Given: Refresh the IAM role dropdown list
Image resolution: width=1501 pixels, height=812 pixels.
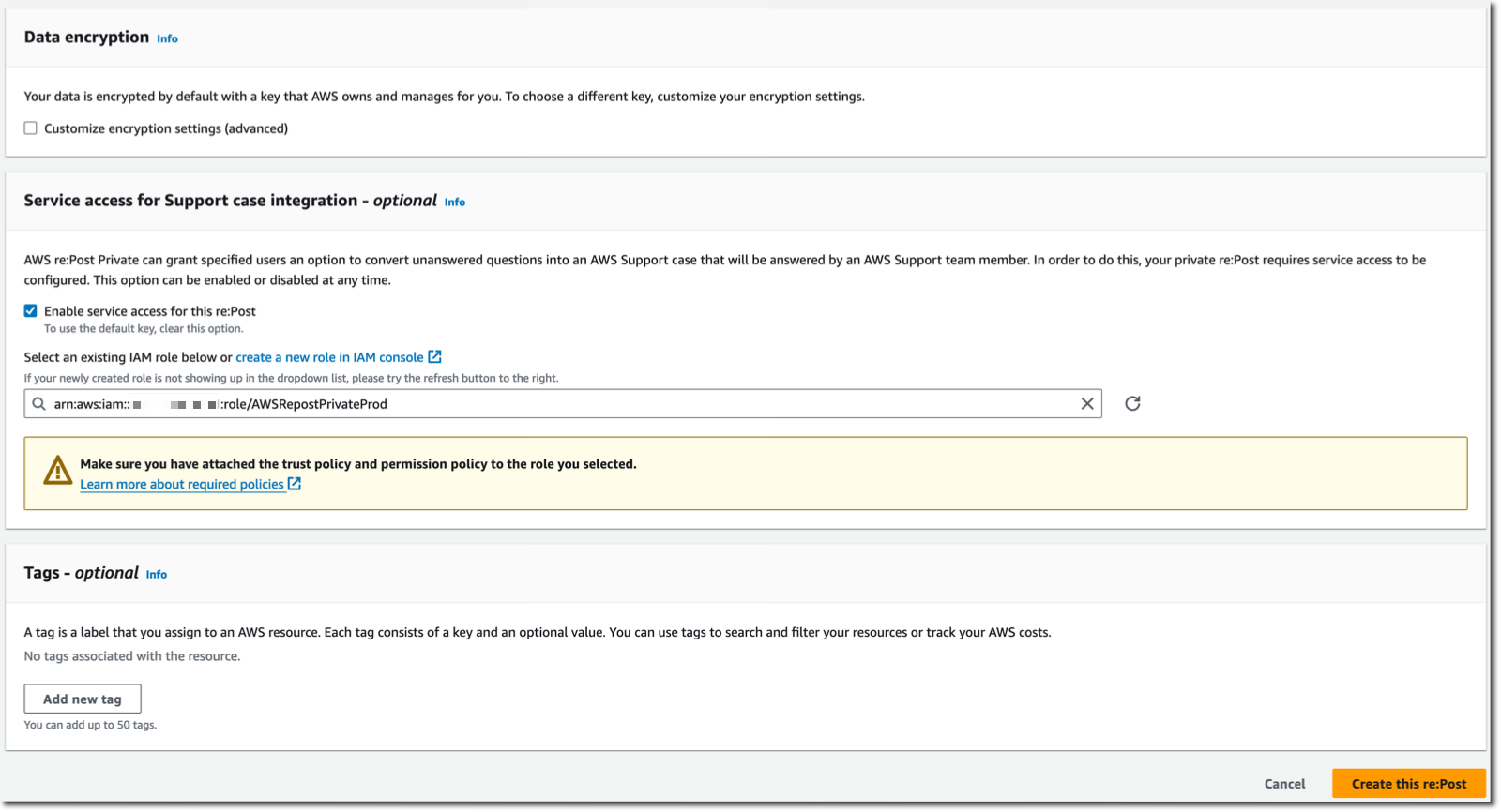Looking at the screenshot, I should pos(1133,403).
